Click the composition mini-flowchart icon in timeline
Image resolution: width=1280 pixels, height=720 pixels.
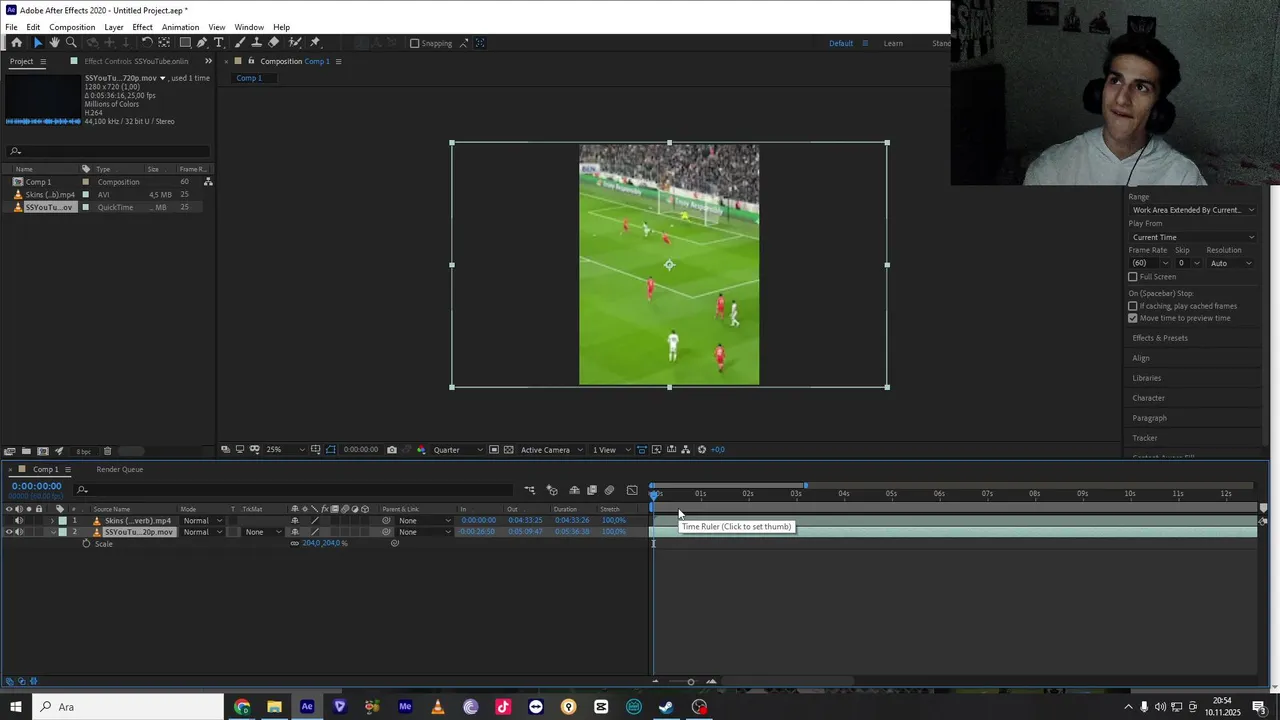click(530, 490)
